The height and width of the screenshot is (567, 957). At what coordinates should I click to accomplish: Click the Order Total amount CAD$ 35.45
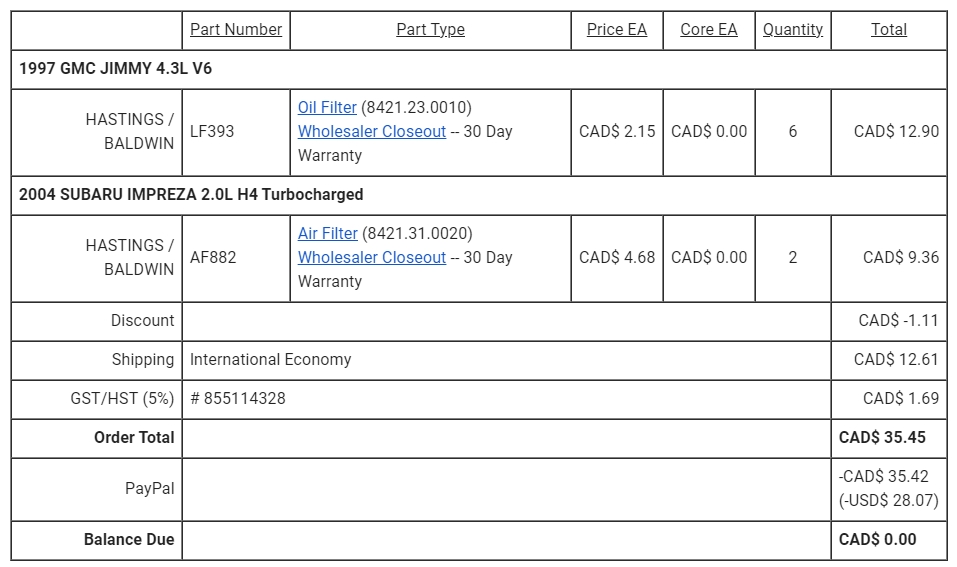(882, 438)
